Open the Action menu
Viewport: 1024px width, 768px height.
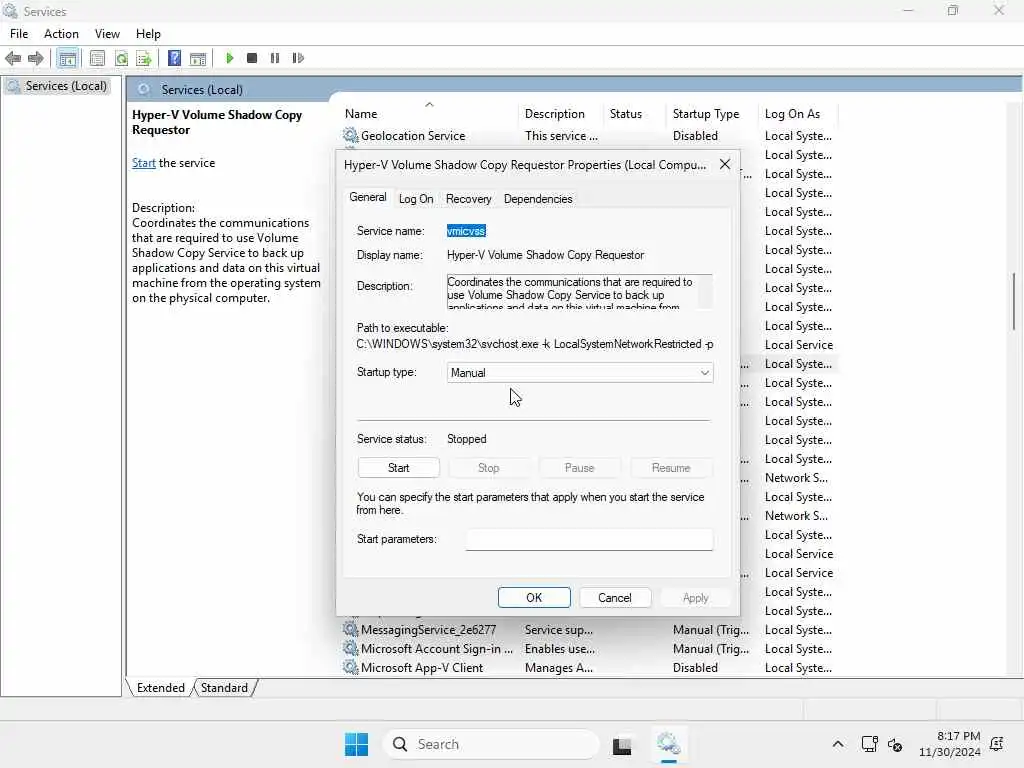click(x=61, y=34)
